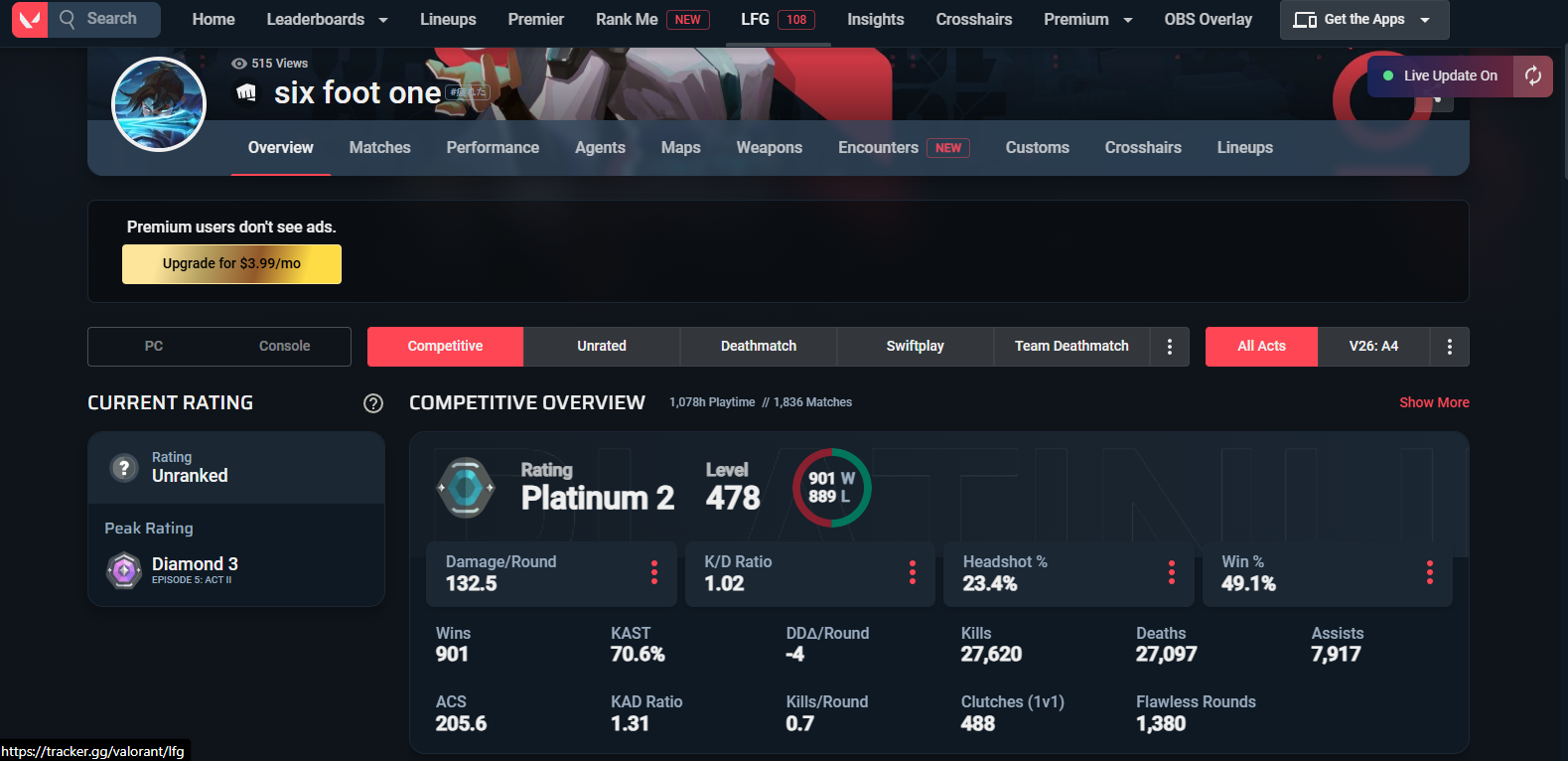Screen dimensions: 1568x761
Task: Click the Flawless Rounds value 1,380
Action: click(x=1161, y=723)
